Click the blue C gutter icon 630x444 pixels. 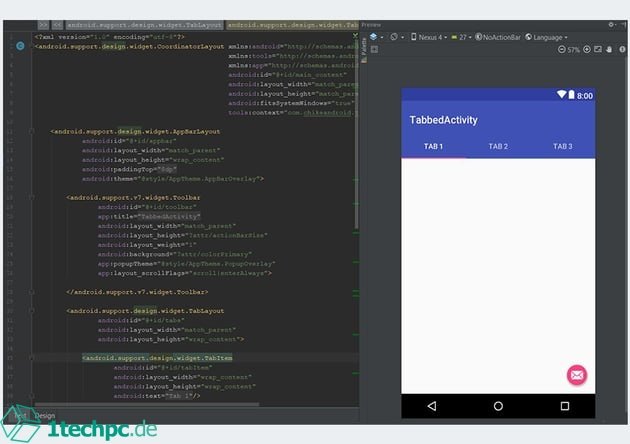point(20,46)
